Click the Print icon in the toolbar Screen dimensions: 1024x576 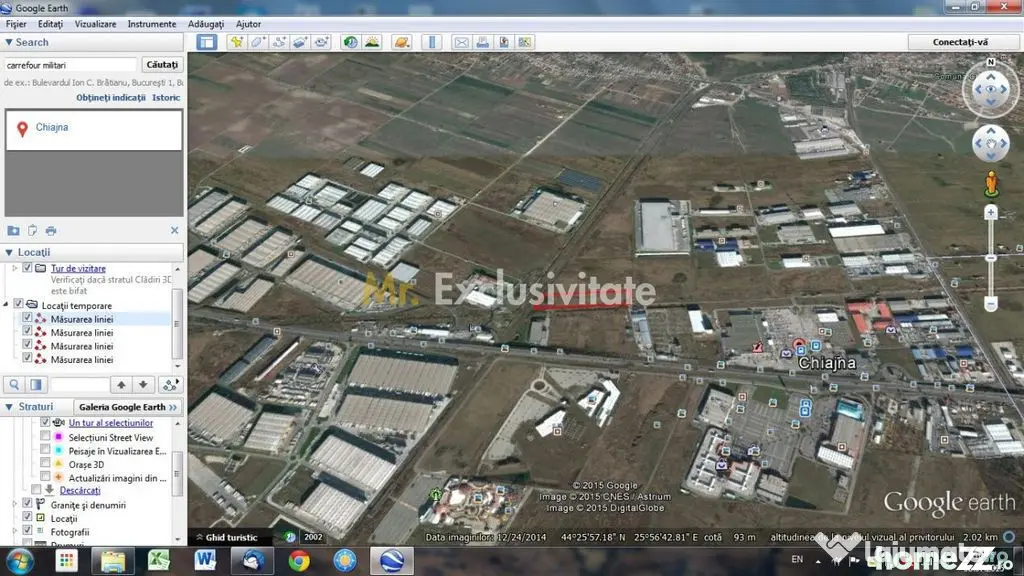tap(483, 42)
